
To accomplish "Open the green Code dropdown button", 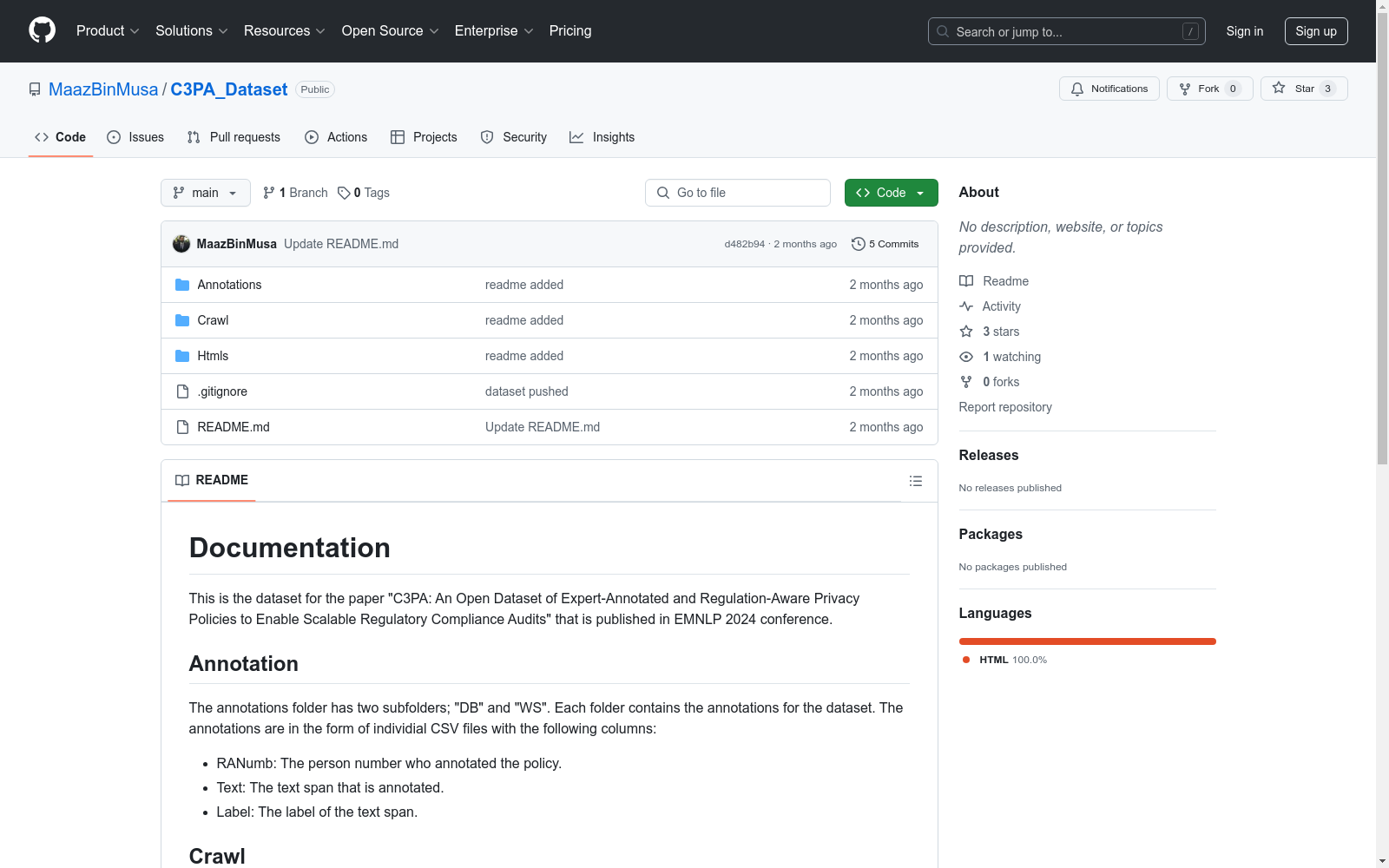I will (891, 193).
